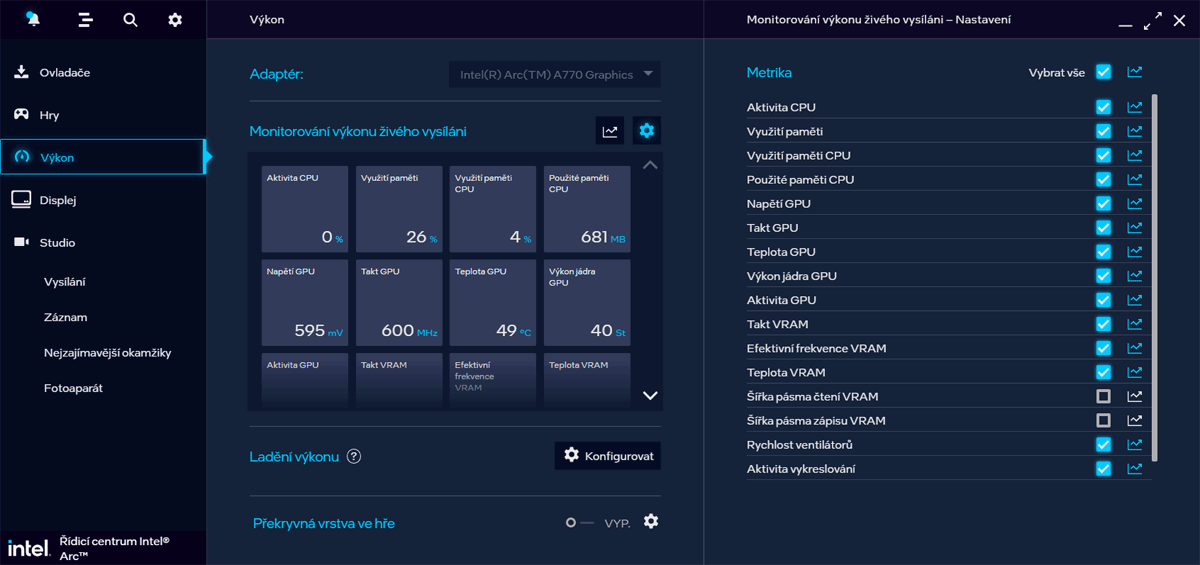Open the Vysílání subsection
This screenshot has width=1200, height=565.
click(65, 282)
